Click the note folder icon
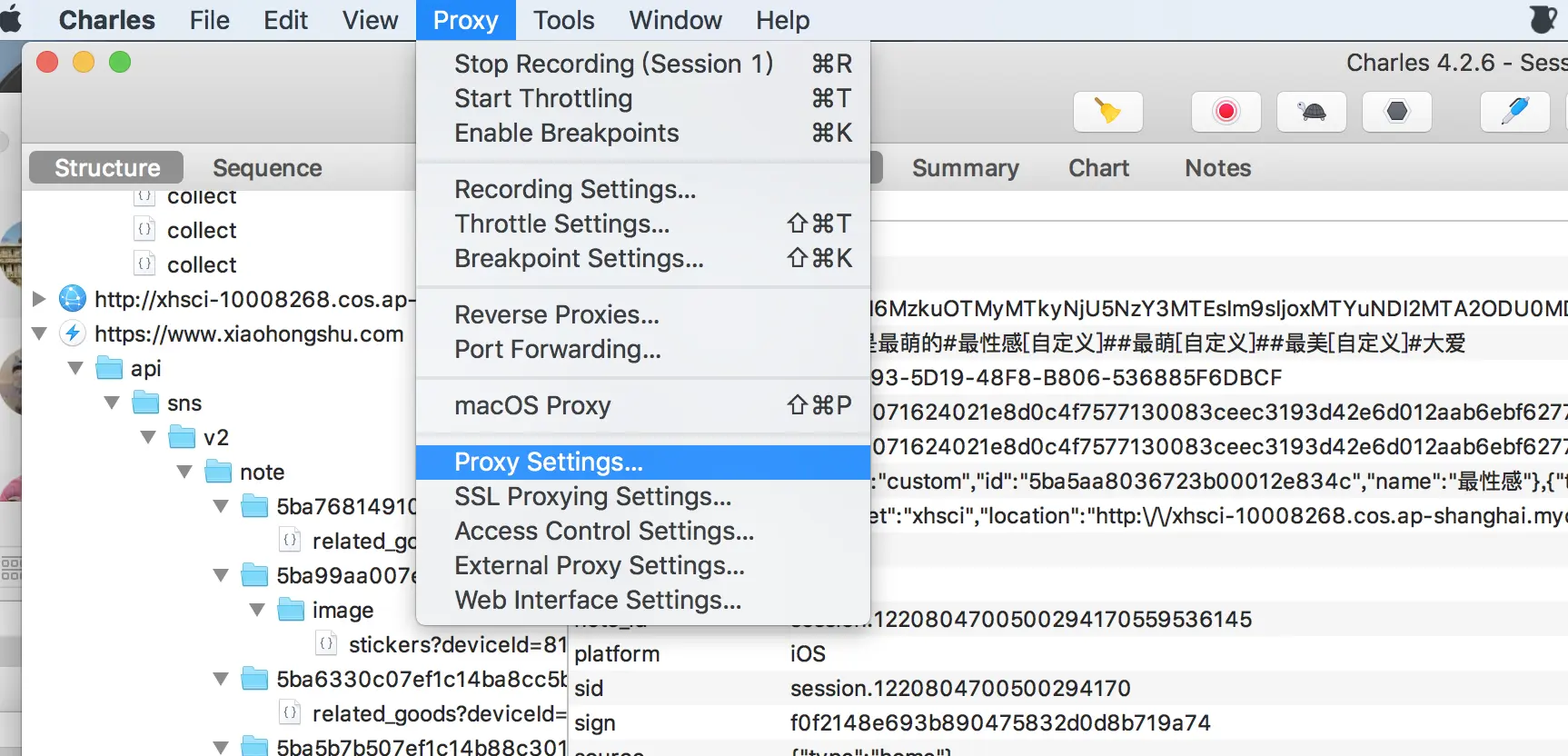The height and width of the screenshot is (756, 1568). point(219,472)
